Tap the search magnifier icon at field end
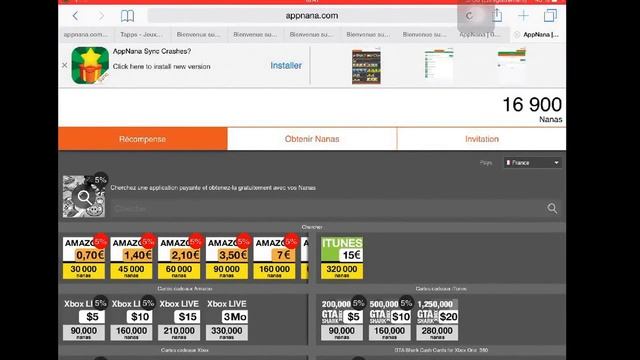 (552, 209)
